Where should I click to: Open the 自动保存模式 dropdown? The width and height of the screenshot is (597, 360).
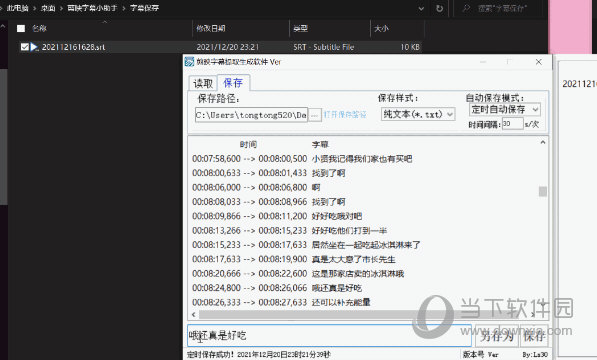point(504,110)
